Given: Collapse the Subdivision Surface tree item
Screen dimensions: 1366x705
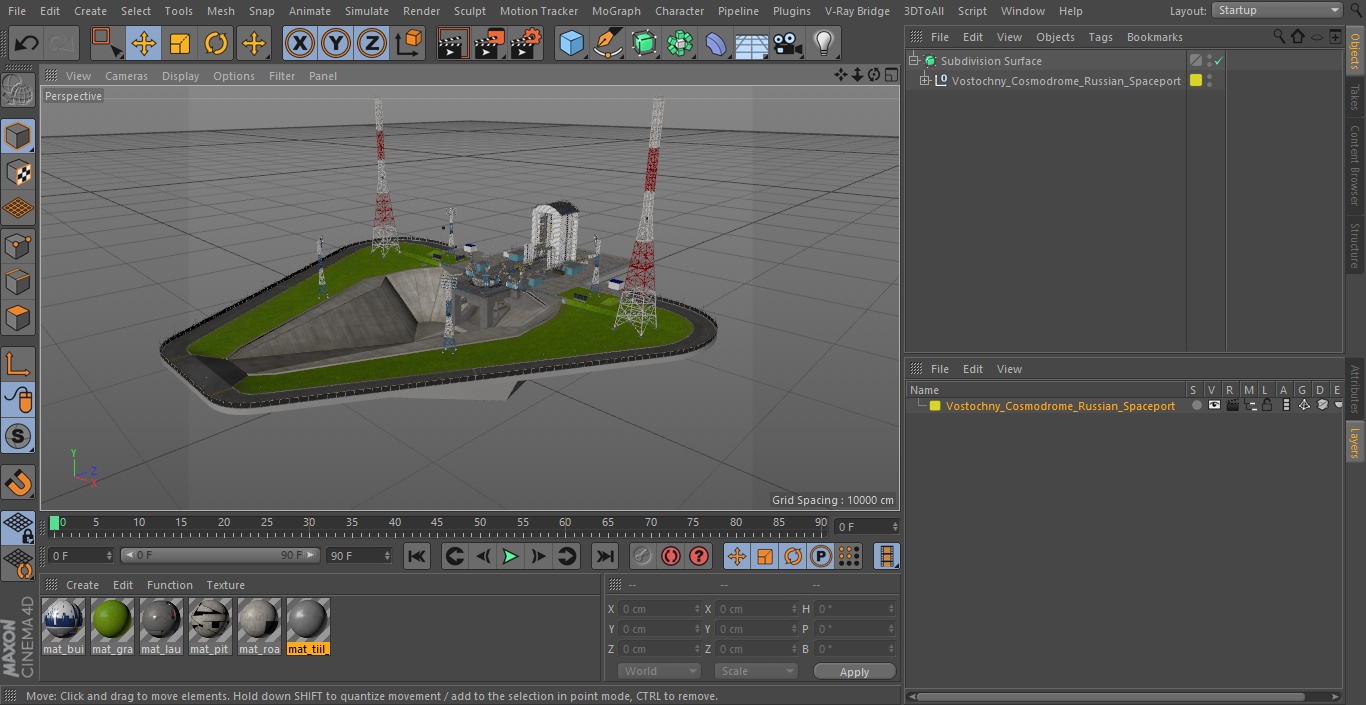Looking at the screenshot, I should pos(913,61).
